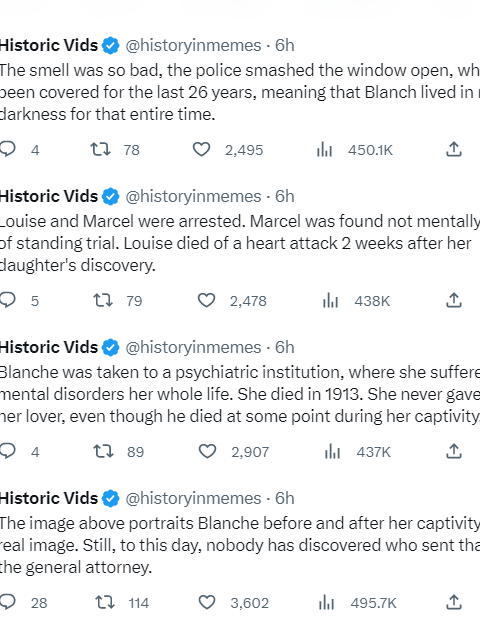Open the 6h timestamp on third tweet

pos(284,347)
